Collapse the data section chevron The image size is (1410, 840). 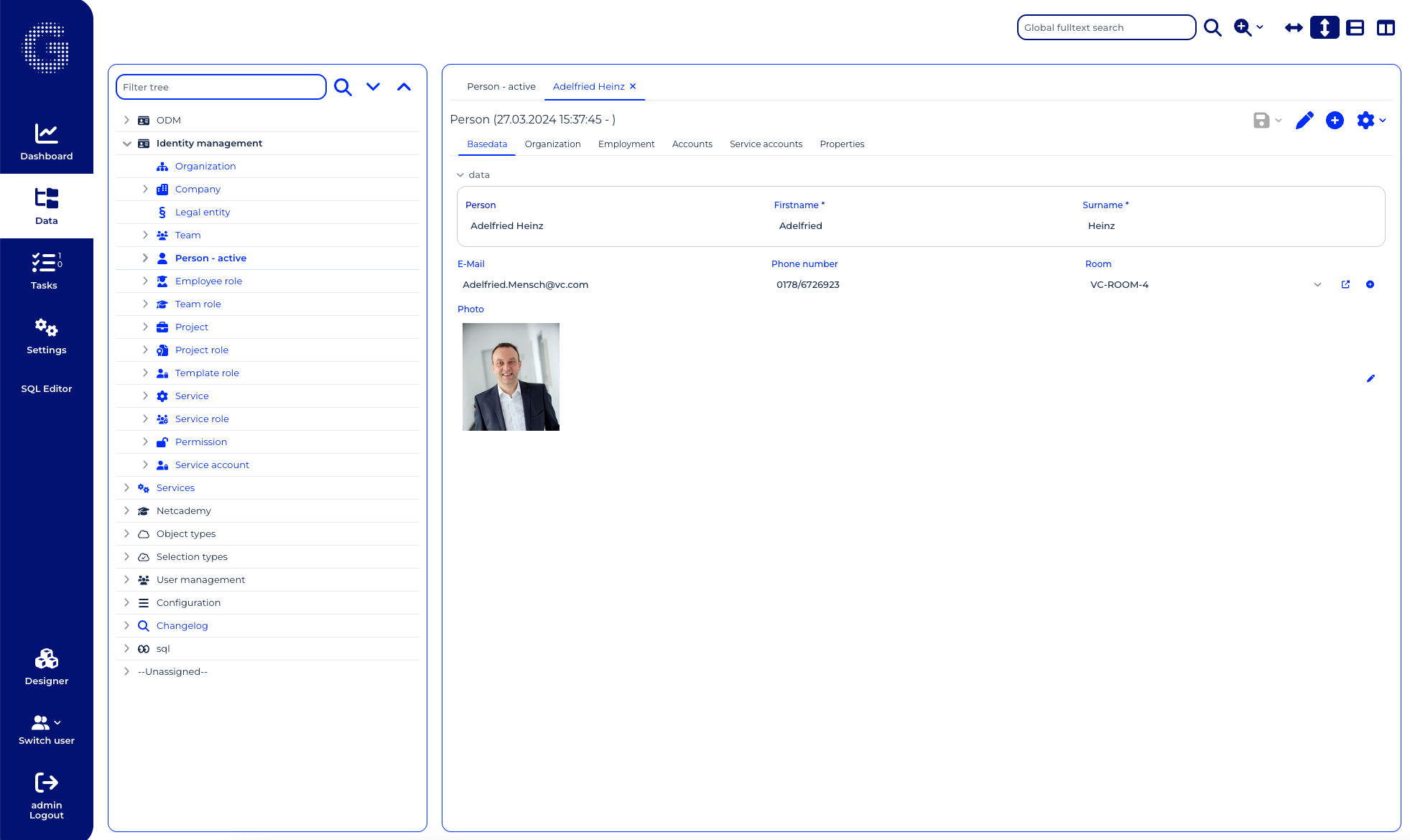[460, 175]
